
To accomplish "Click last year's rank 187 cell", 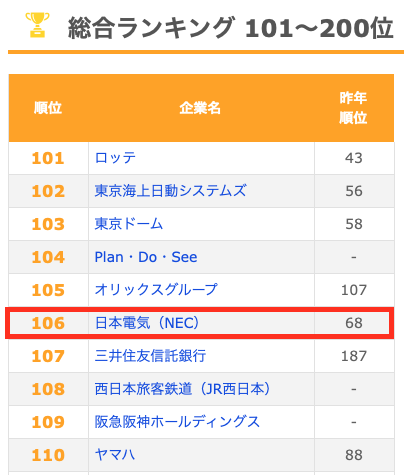I will coord(354,356).
